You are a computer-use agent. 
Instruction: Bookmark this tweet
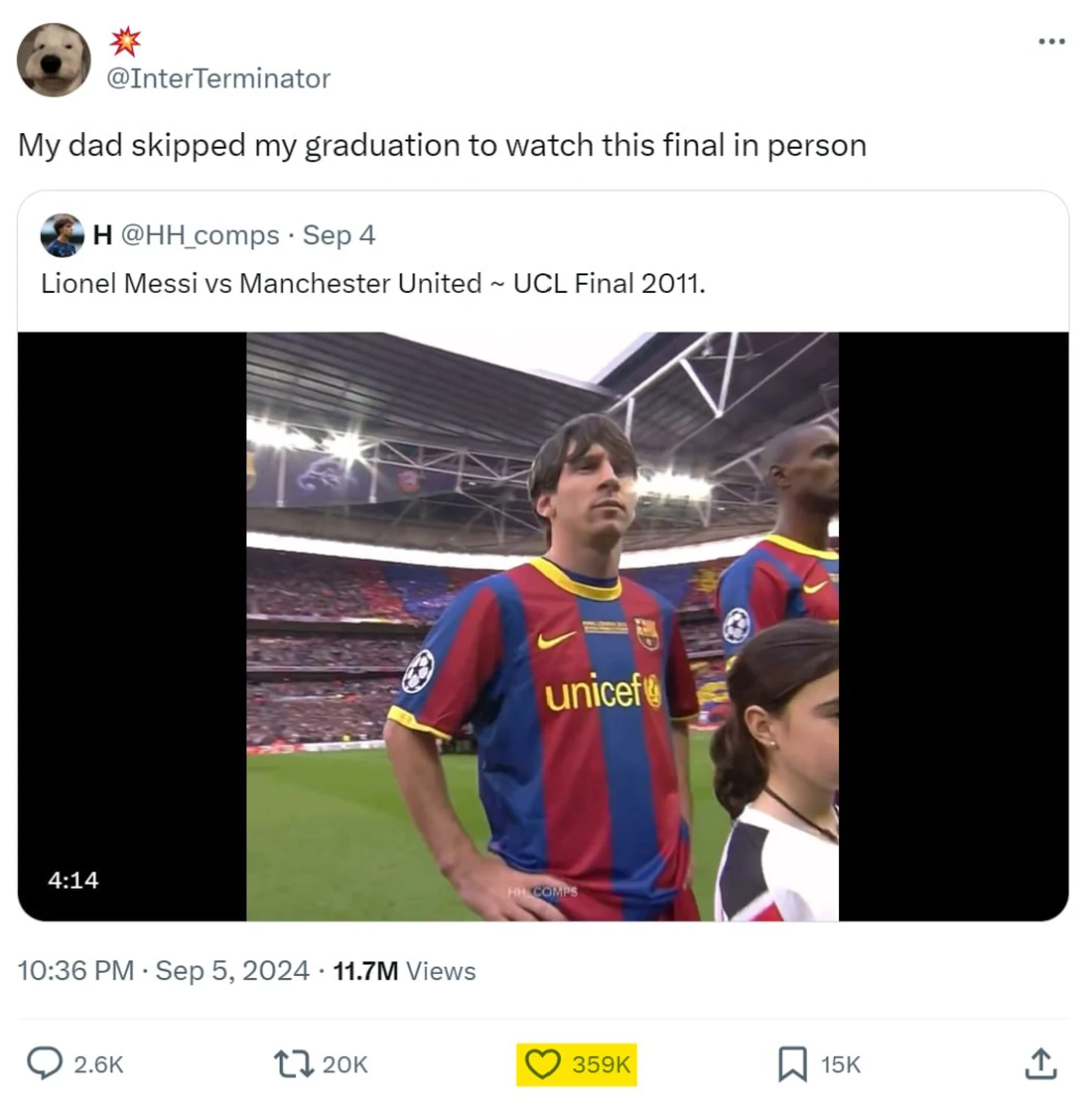click(792, 1063)
